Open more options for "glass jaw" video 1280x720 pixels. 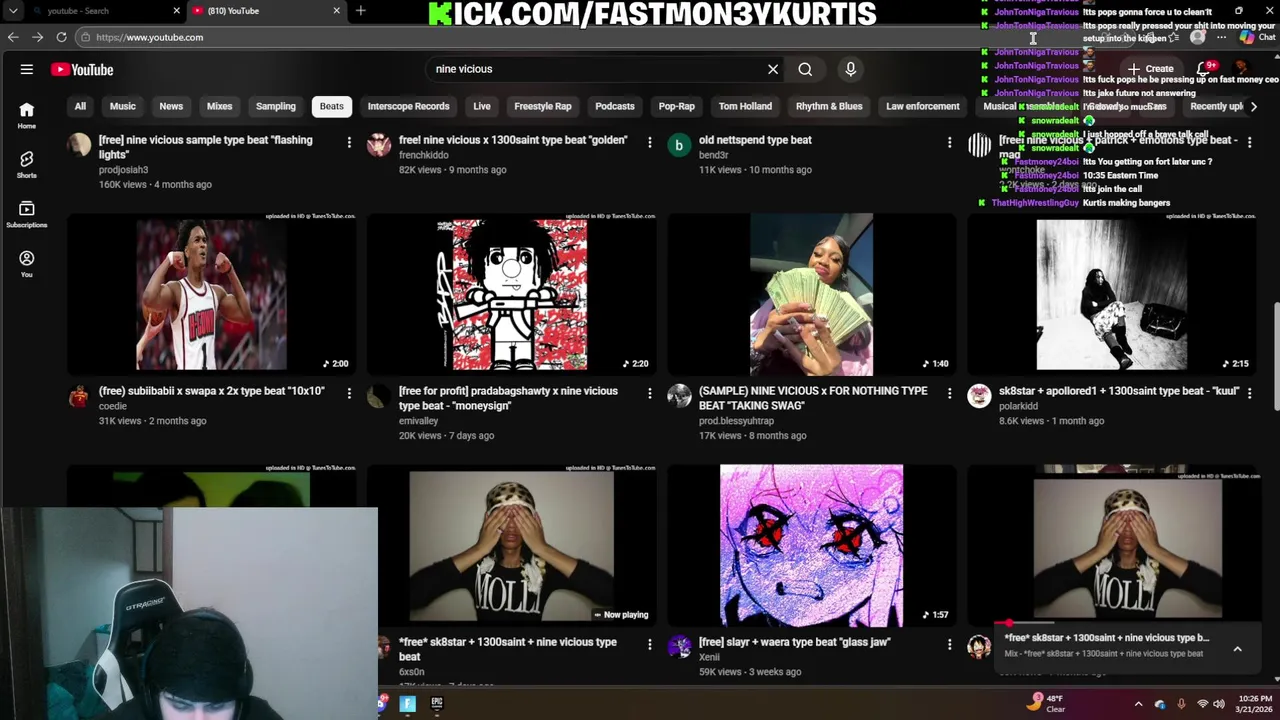pyautogui.click(x=949, y=644)
